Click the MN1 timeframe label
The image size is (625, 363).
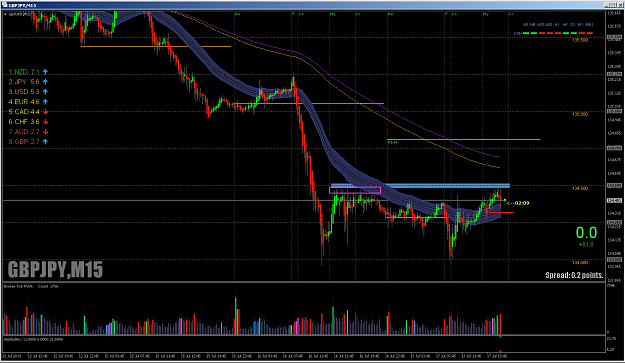coord(590,24)
